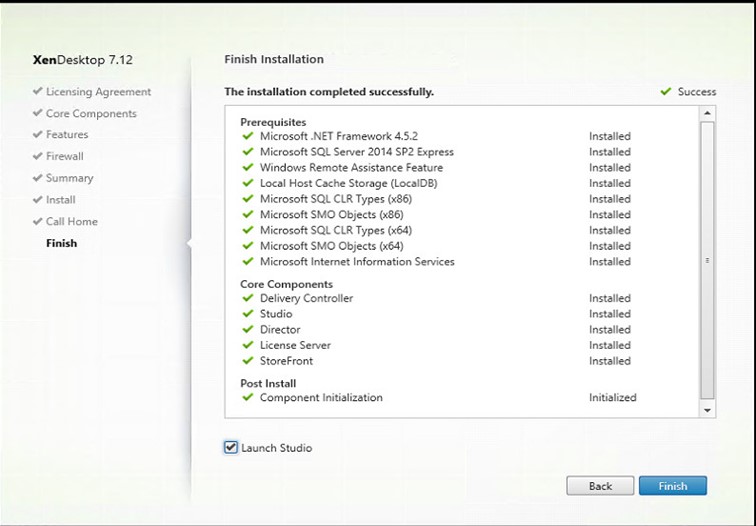Click the Post Install section heading
Viewport: 756px width, 526px height.
(268, 383)
